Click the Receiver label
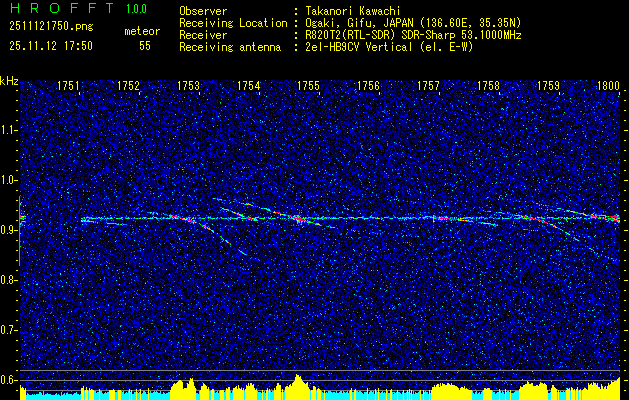The image size is (629, 400). (x=203, y=35)
